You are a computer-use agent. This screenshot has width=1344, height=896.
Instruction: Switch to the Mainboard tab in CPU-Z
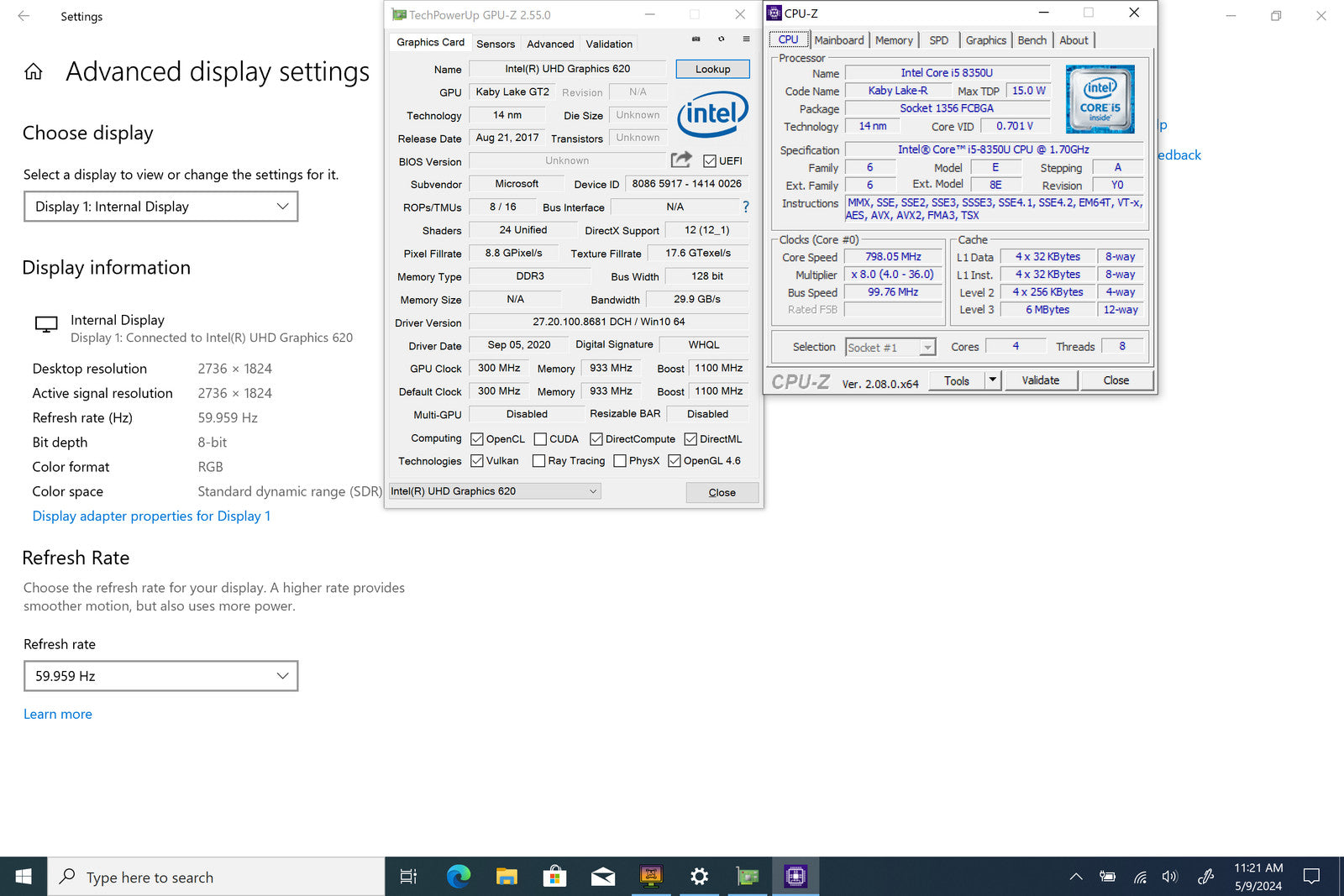pos(839,40)
